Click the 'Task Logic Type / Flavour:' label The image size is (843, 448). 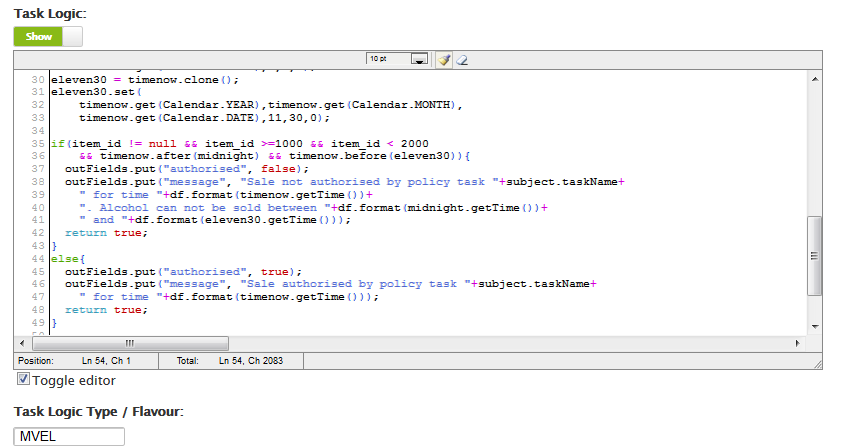click(98, 412)
